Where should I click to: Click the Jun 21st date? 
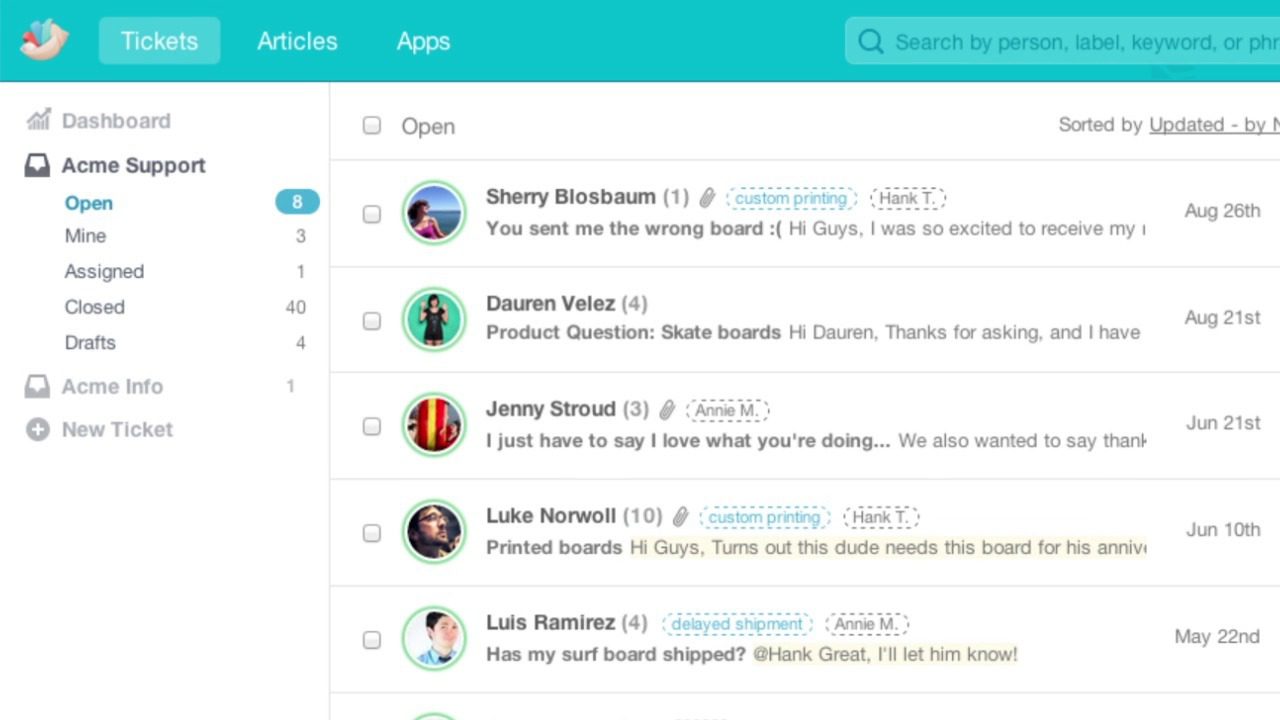click(1223, 423)
